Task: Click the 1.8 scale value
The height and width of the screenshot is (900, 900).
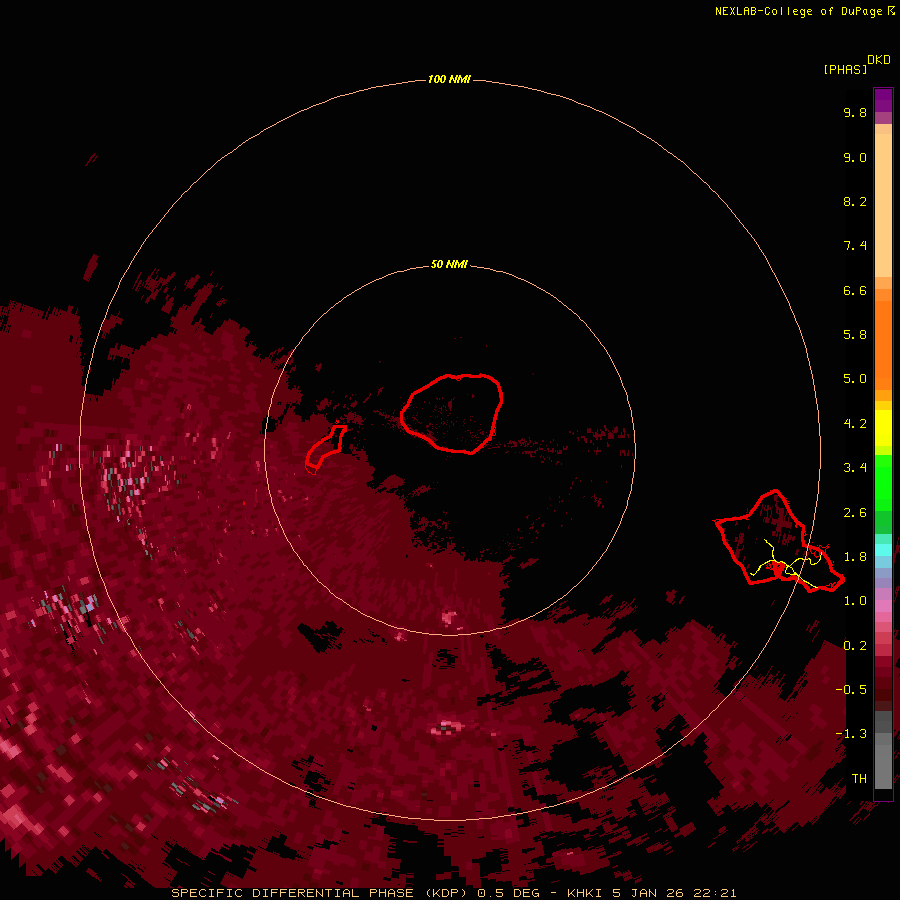Action: pyautogui.click(x=855, y=557)
